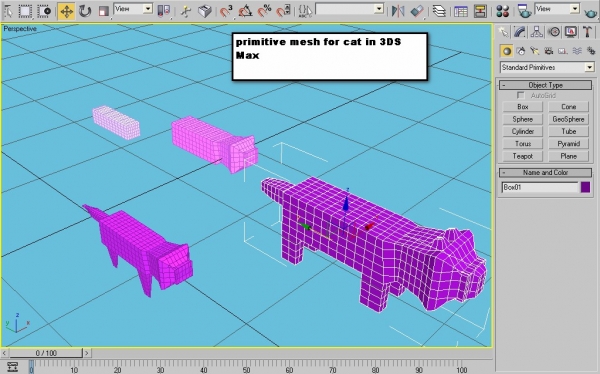Select the Scale tool
This screenshot has width=600, height=374.
pyautogui.click(x=103, y=11)
